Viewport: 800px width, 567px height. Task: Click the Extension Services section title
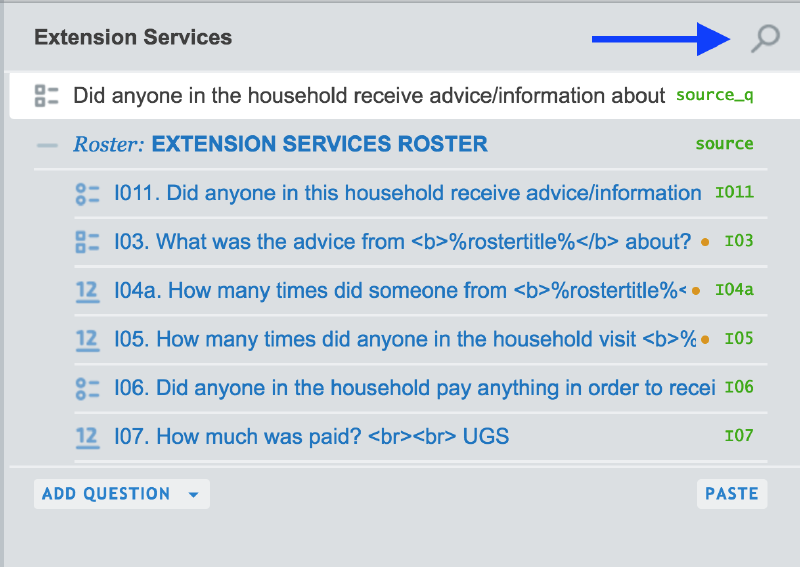(x=133, y=38)
